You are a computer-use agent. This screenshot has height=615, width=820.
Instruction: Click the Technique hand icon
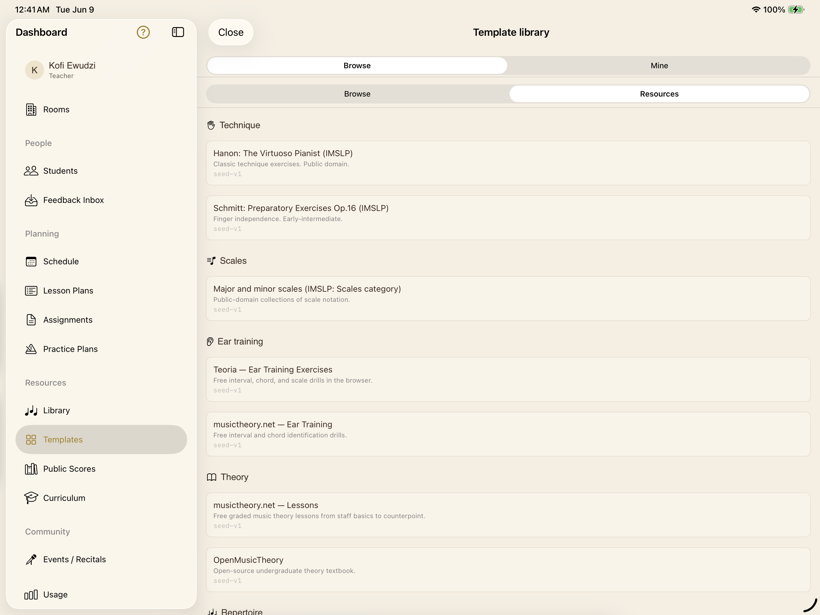click(x=211, y=126)
